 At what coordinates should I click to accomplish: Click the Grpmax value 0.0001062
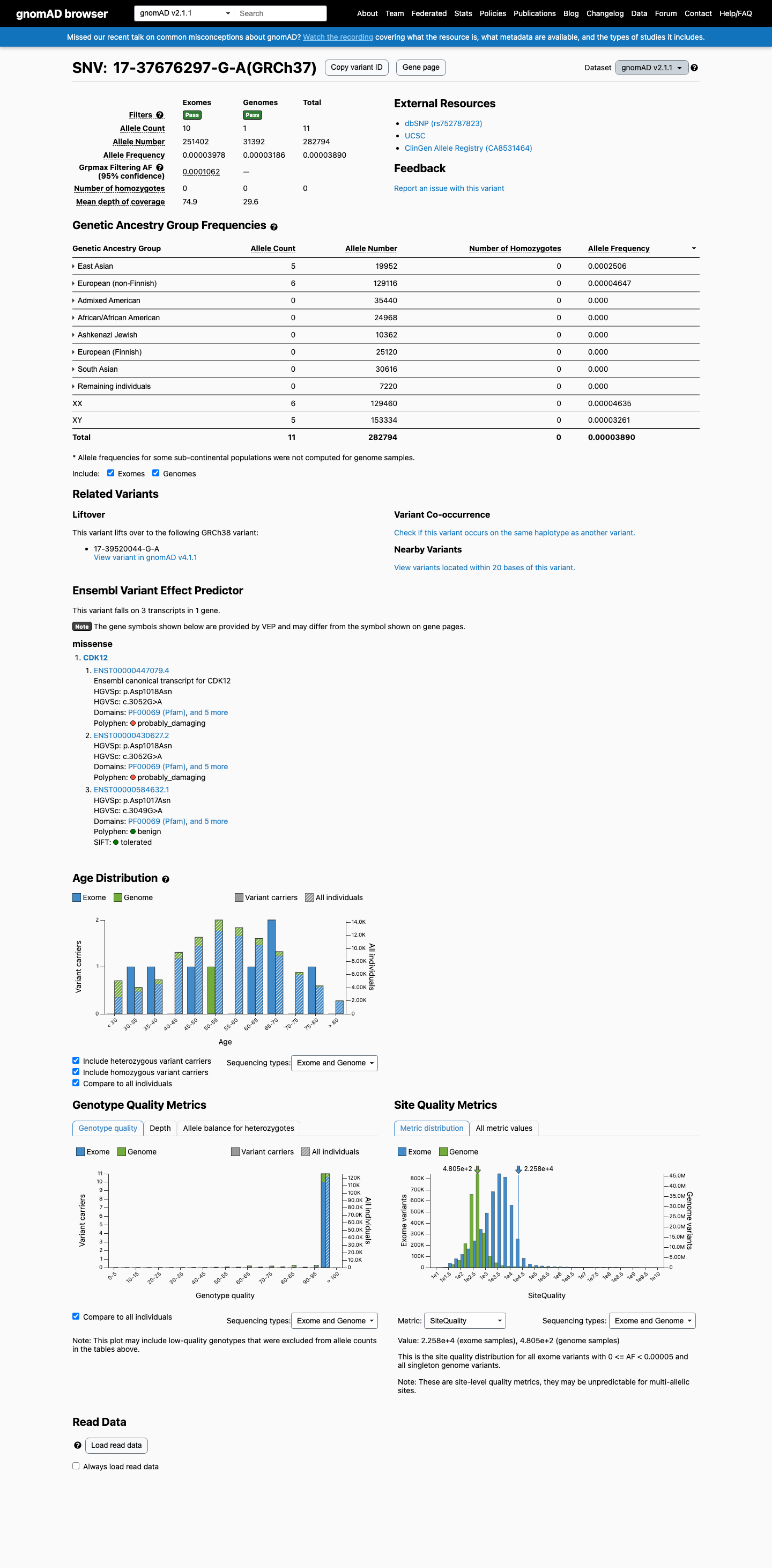click(201, 172)
